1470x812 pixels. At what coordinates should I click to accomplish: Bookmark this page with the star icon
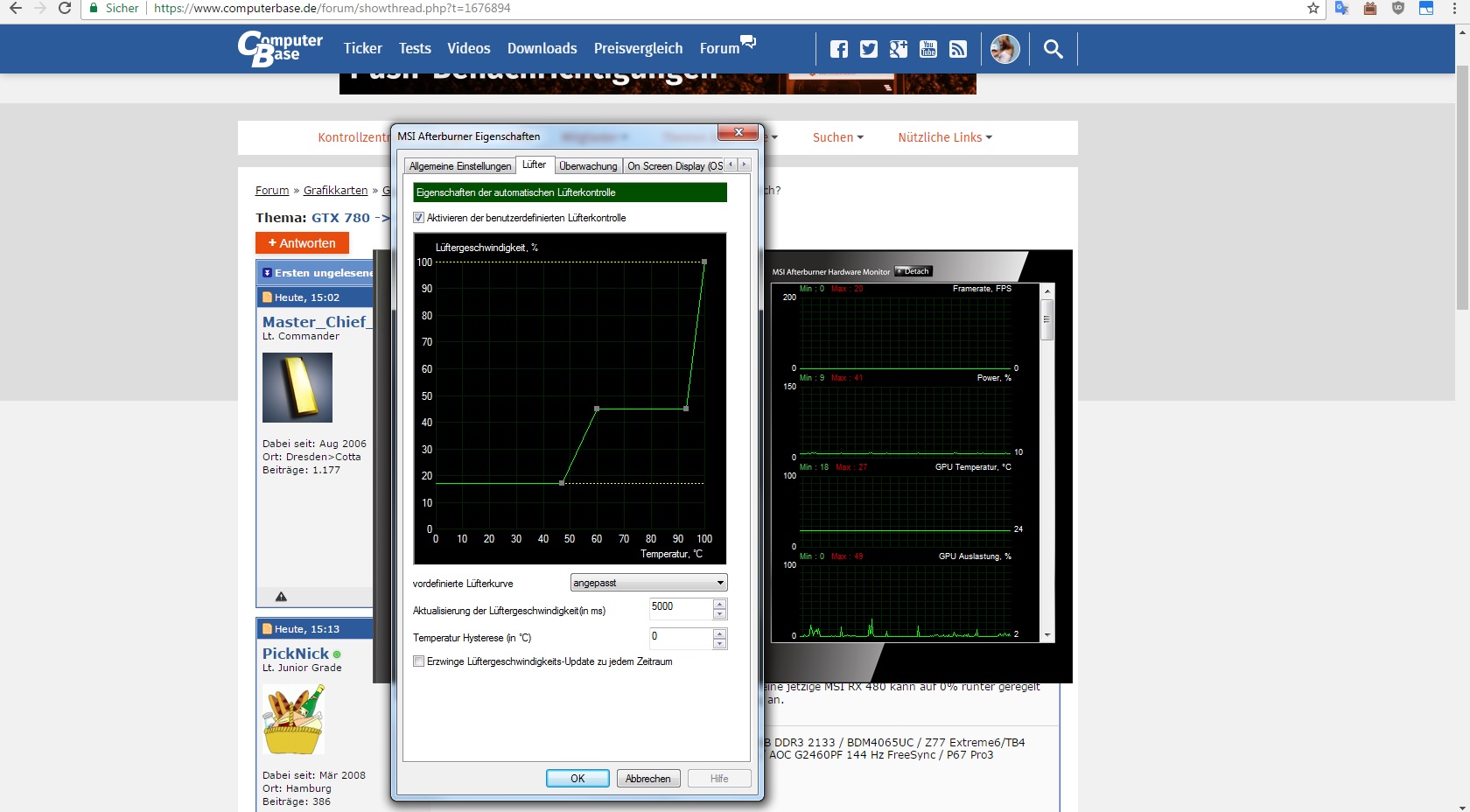pos(1312,8)
